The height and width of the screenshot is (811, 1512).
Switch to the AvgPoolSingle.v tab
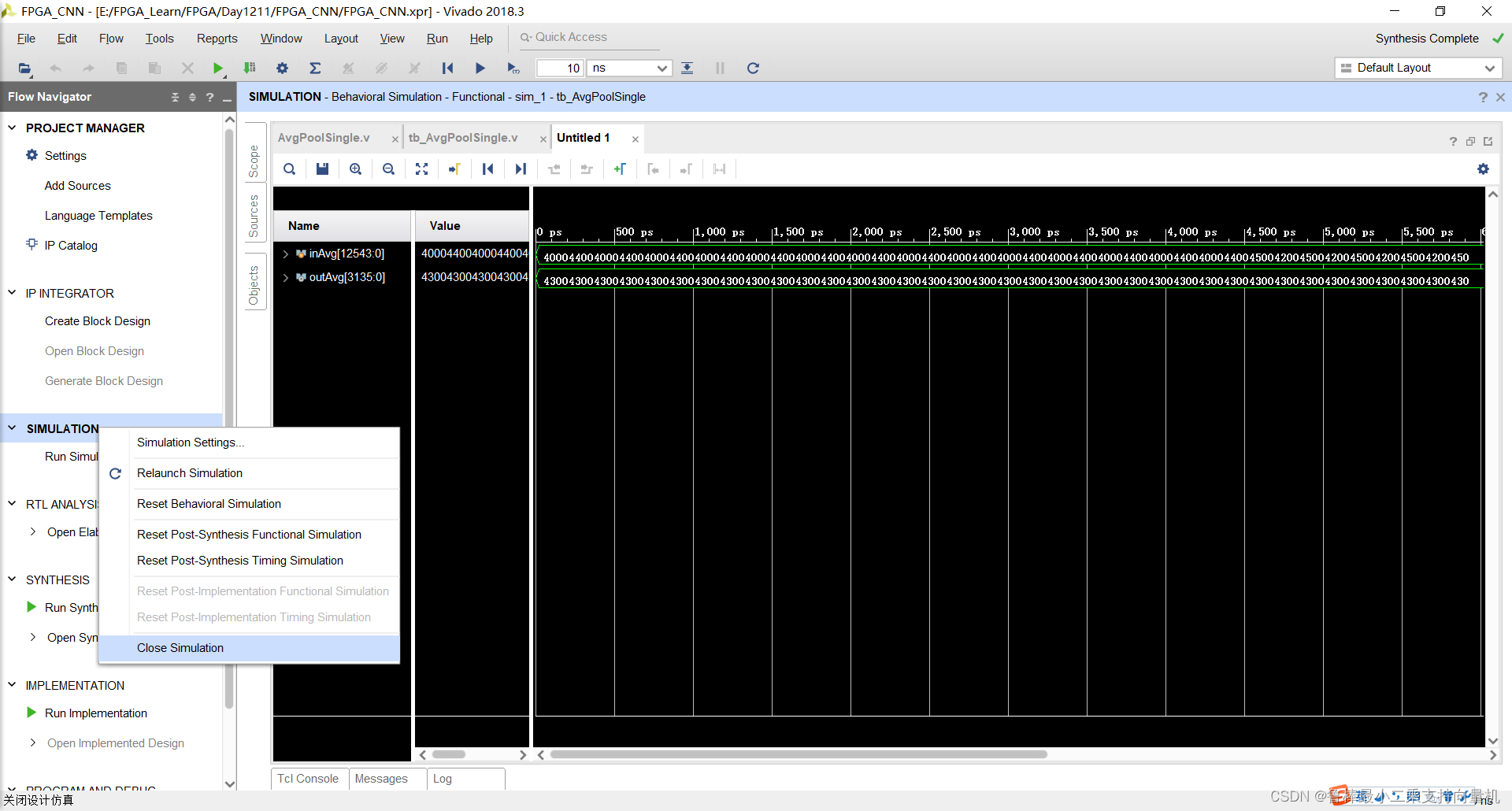point(324,138)
